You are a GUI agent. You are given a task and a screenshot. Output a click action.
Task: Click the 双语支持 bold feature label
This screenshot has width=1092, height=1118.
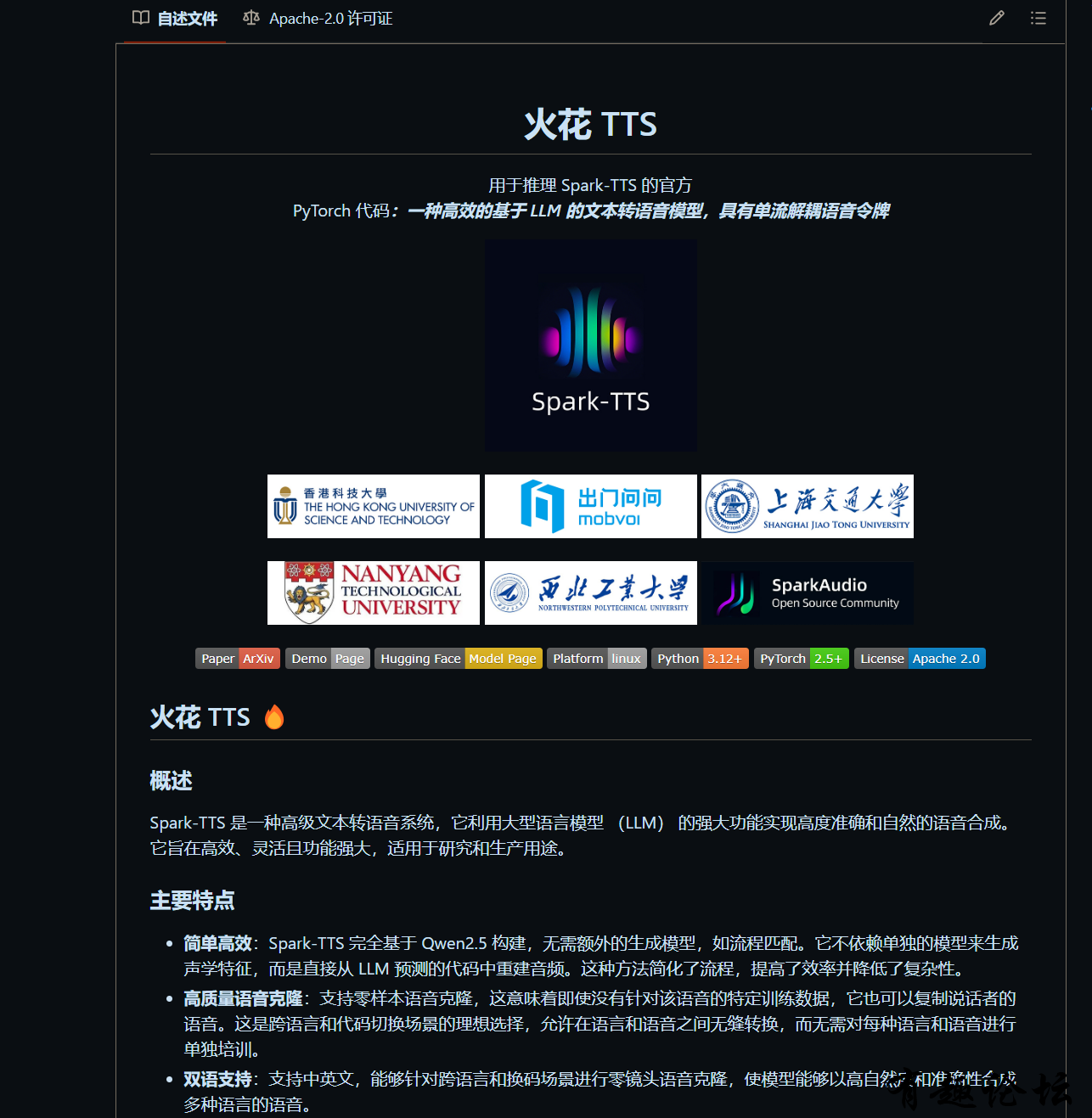click(x=218, y=1079)
